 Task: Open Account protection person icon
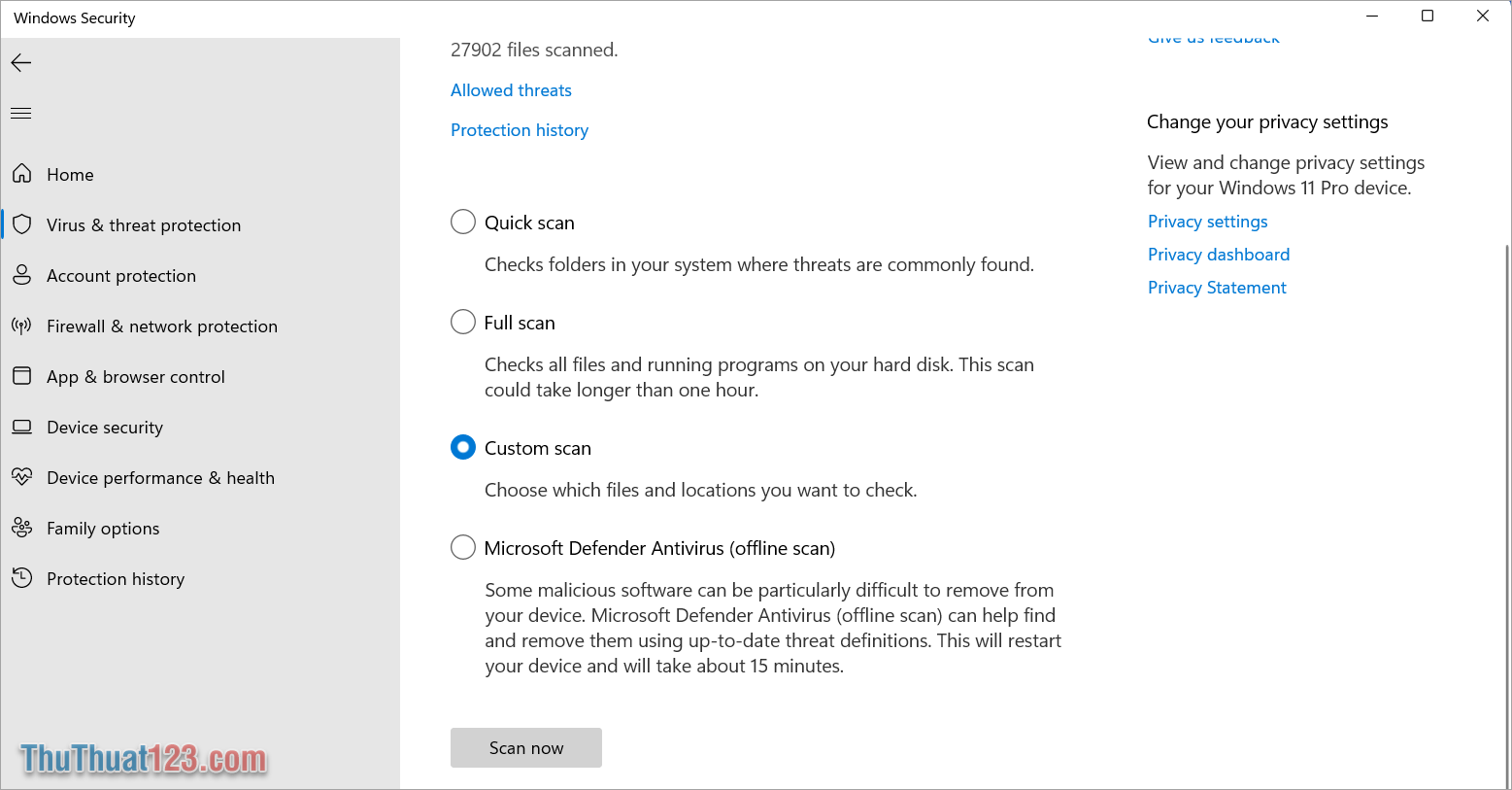pyautogui.click(x=21, y=275)
